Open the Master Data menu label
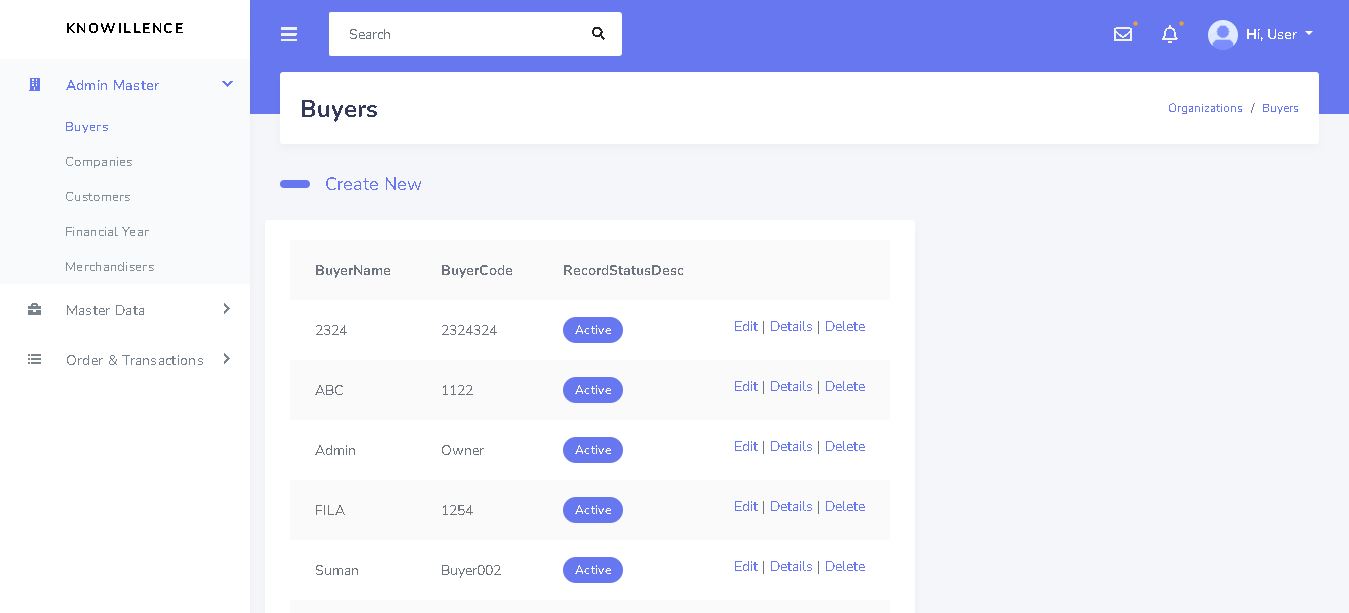This screenshot has height=613, width=1349. point(105,310)
